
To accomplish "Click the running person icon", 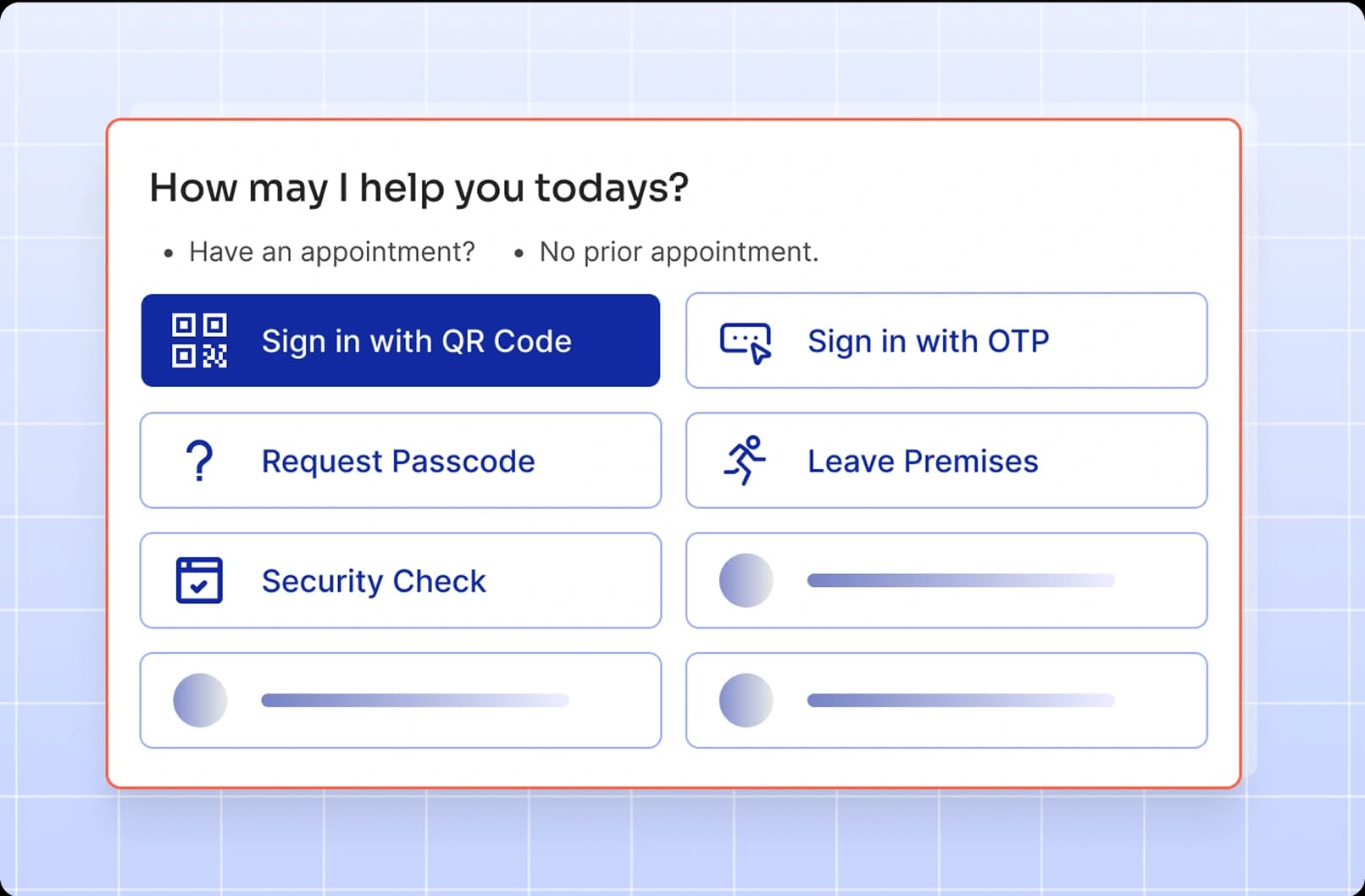I will click(745, 461).
